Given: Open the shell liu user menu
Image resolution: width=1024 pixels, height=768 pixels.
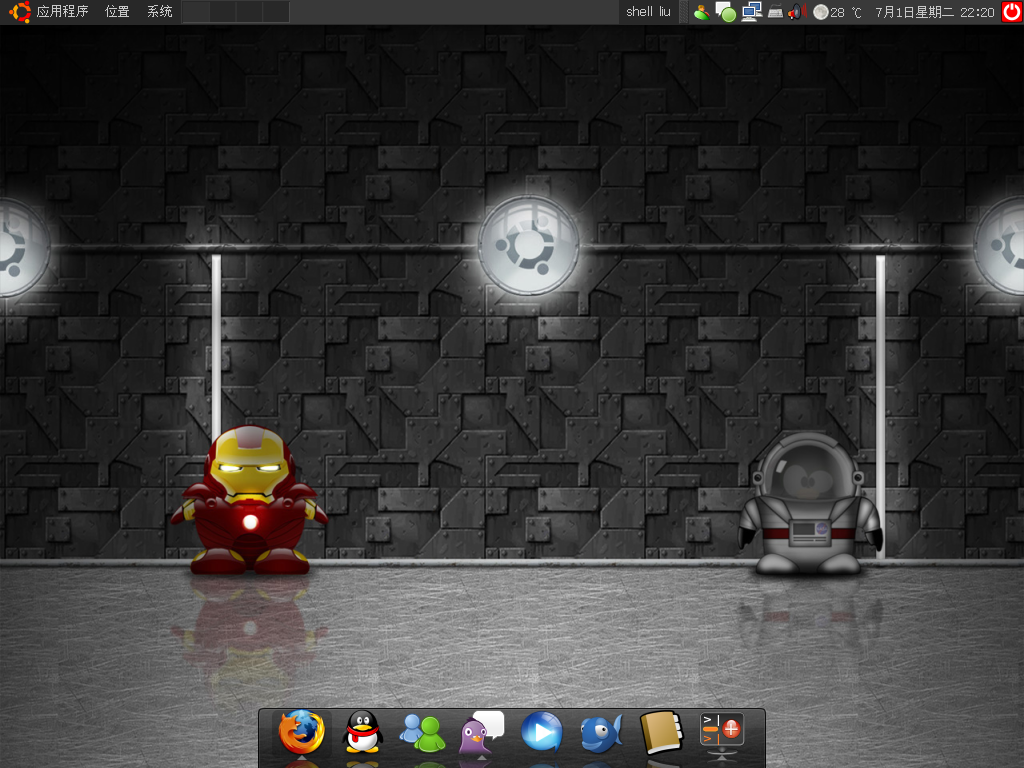Looking at the screenshot, I should (x=648, y=12).
